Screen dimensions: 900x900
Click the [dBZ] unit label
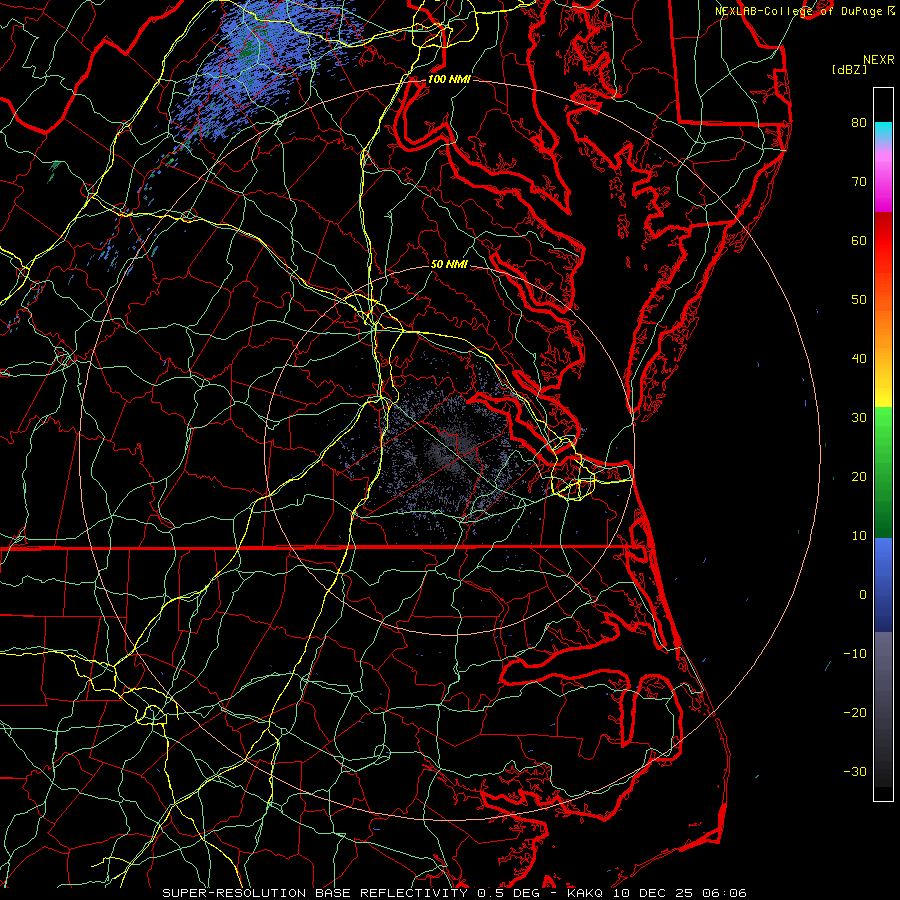tap(849, 70)
